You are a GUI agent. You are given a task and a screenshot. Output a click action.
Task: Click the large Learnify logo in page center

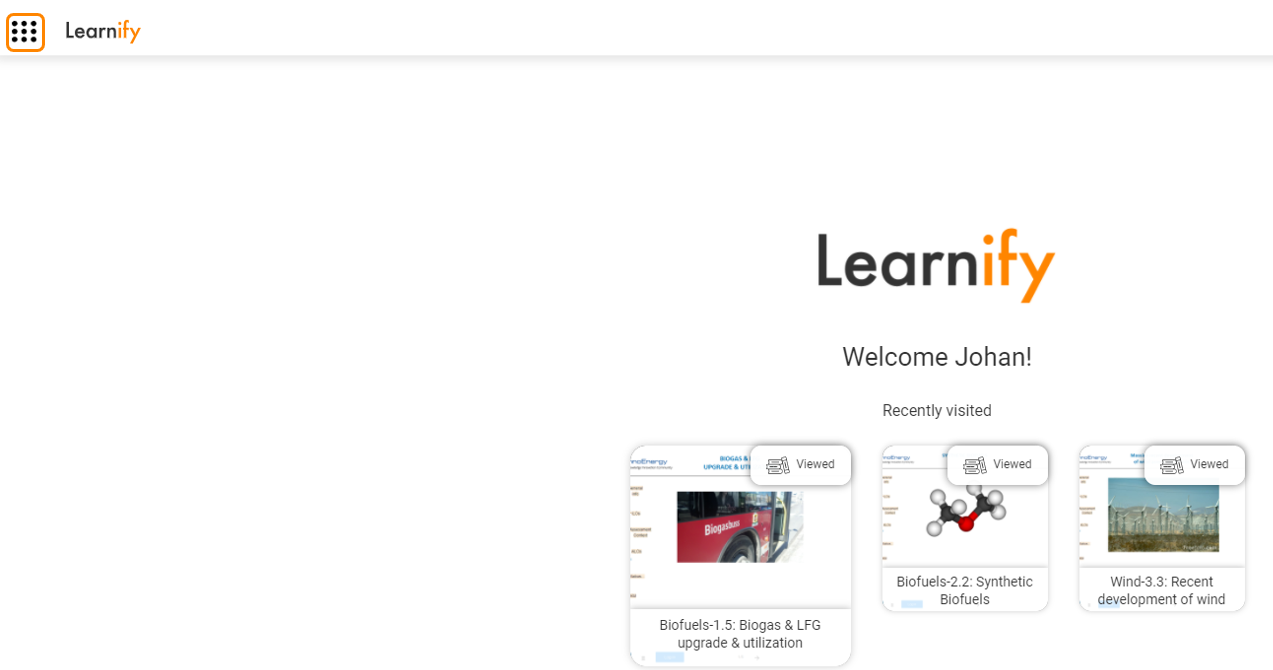coord(935,264)
